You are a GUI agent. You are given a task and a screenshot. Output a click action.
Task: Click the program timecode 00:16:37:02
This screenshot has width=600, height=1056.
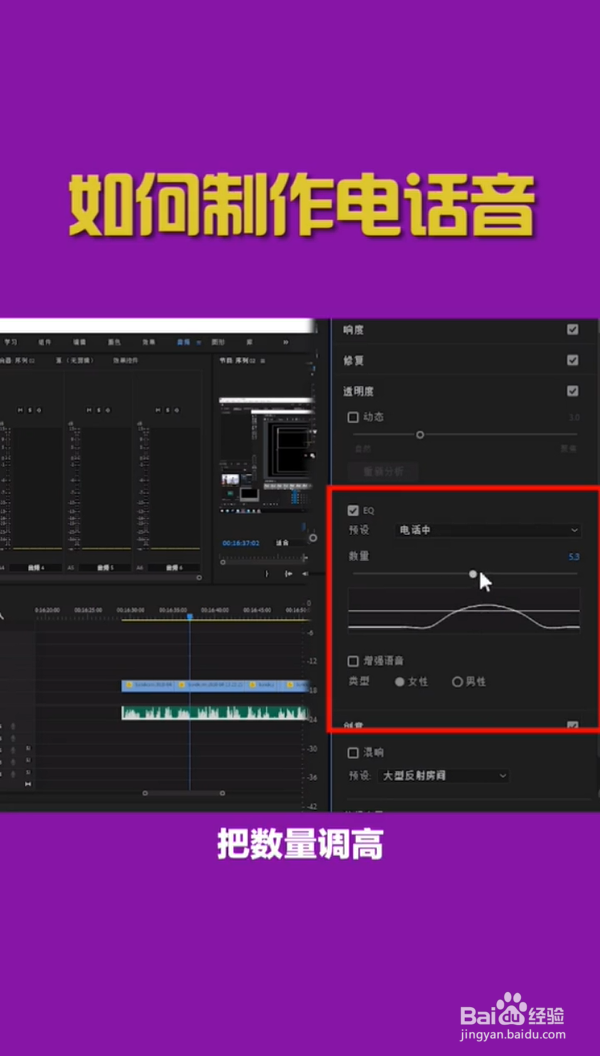coord(241,543)
